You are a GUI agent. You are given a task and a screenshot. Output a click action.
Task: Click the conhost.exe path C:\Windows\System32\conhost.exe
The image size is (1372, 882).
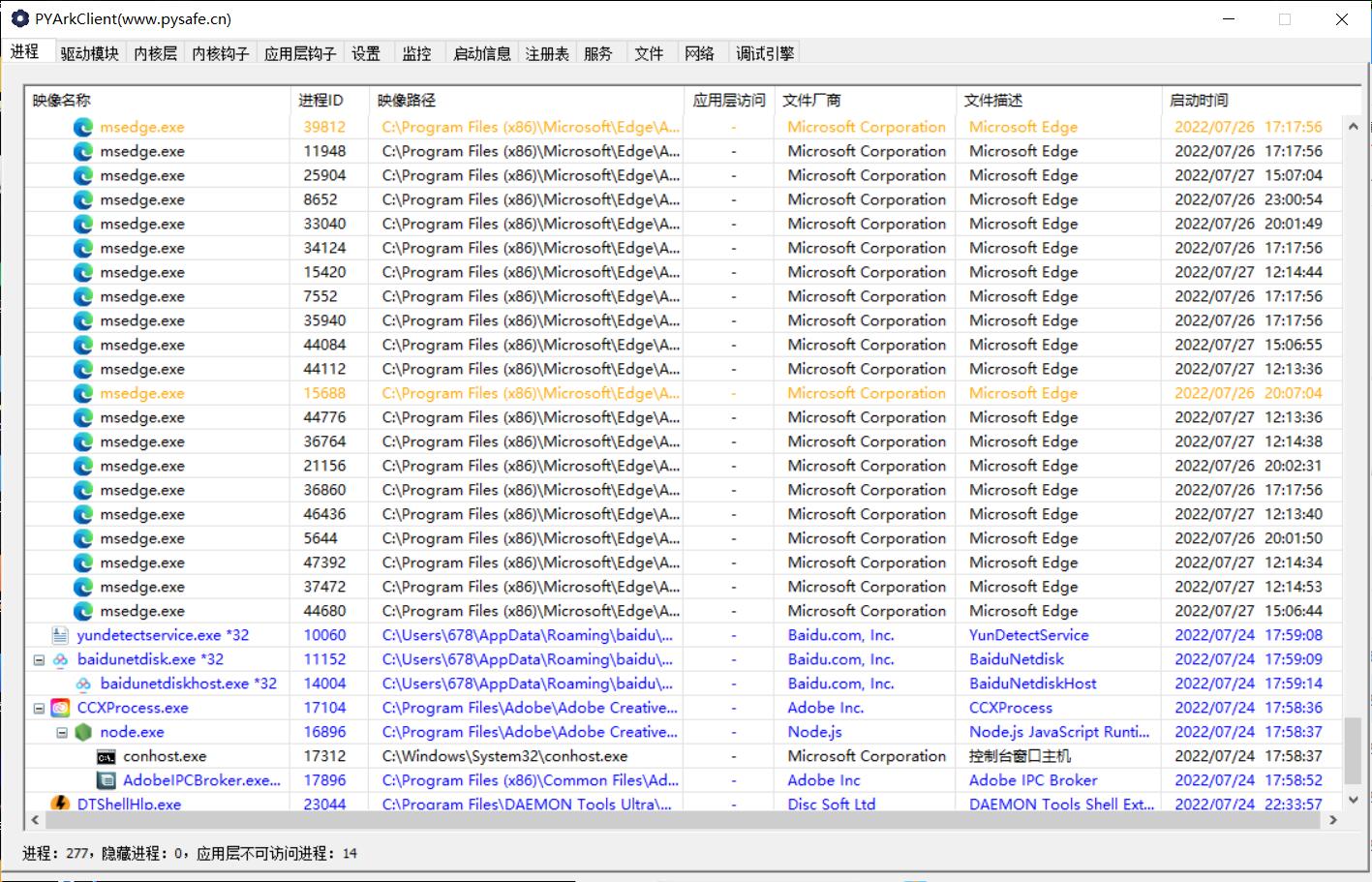[x=504, y=756]
